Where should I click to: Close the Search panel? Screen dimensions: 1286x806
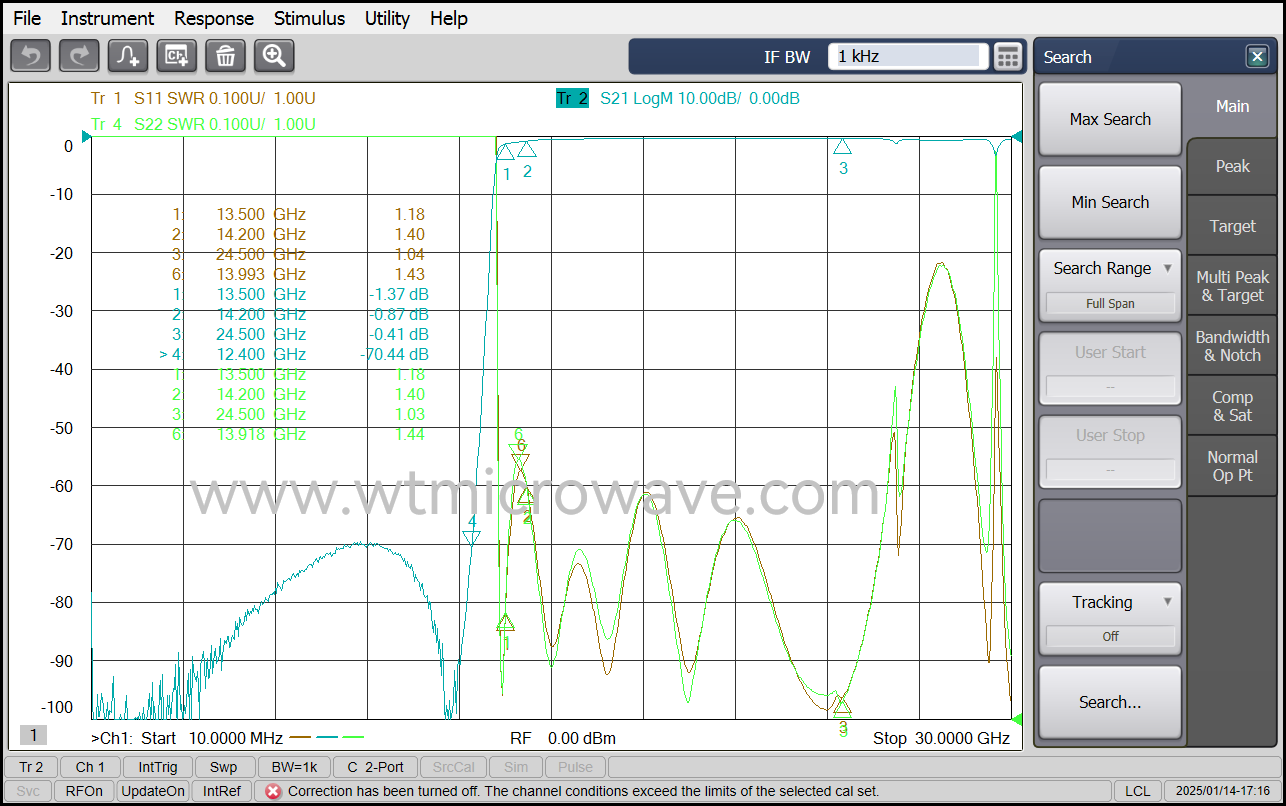click(1258, 57)
